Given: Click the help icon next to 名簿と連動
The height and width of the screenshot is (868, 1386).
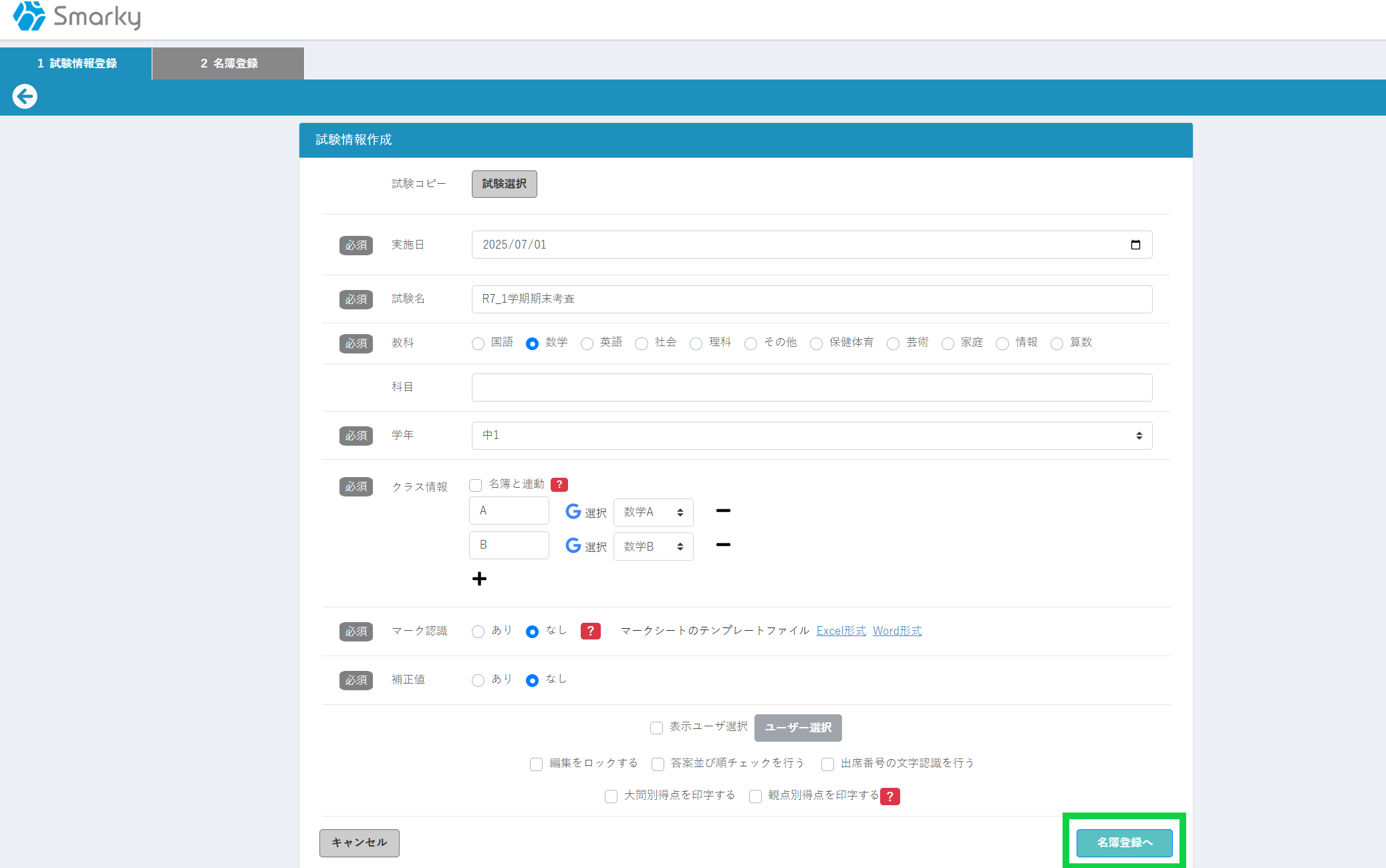Looking at the screenshot, I should point(559,484).
